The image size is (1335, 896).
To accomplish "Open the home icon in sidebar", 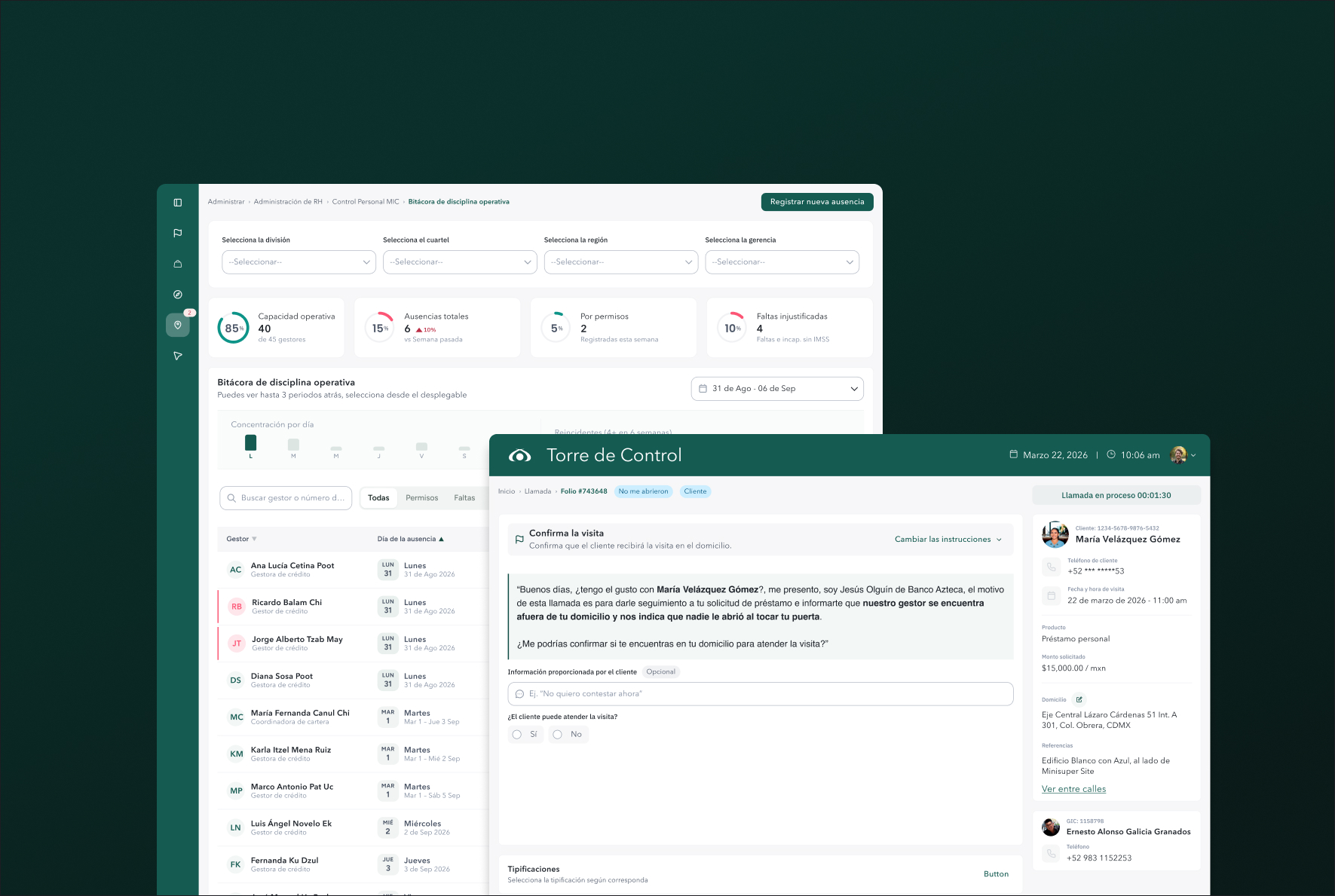I will coord(178,264).
